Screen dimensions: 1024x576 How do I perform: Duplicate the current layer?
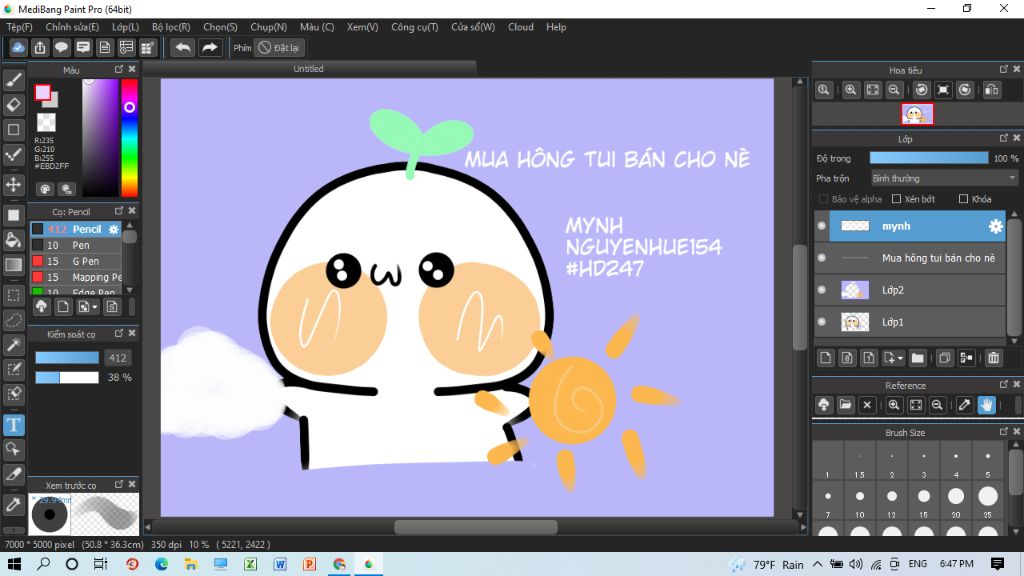click(944, 358)
